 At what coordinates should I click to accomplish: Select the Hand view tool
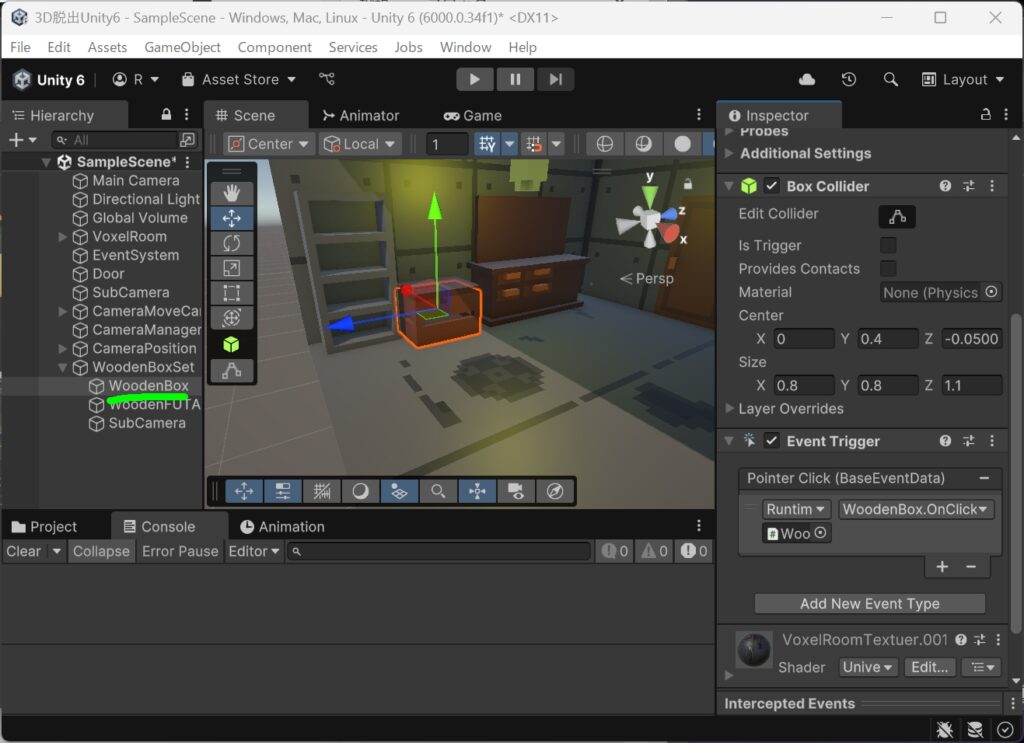(232, 193)
